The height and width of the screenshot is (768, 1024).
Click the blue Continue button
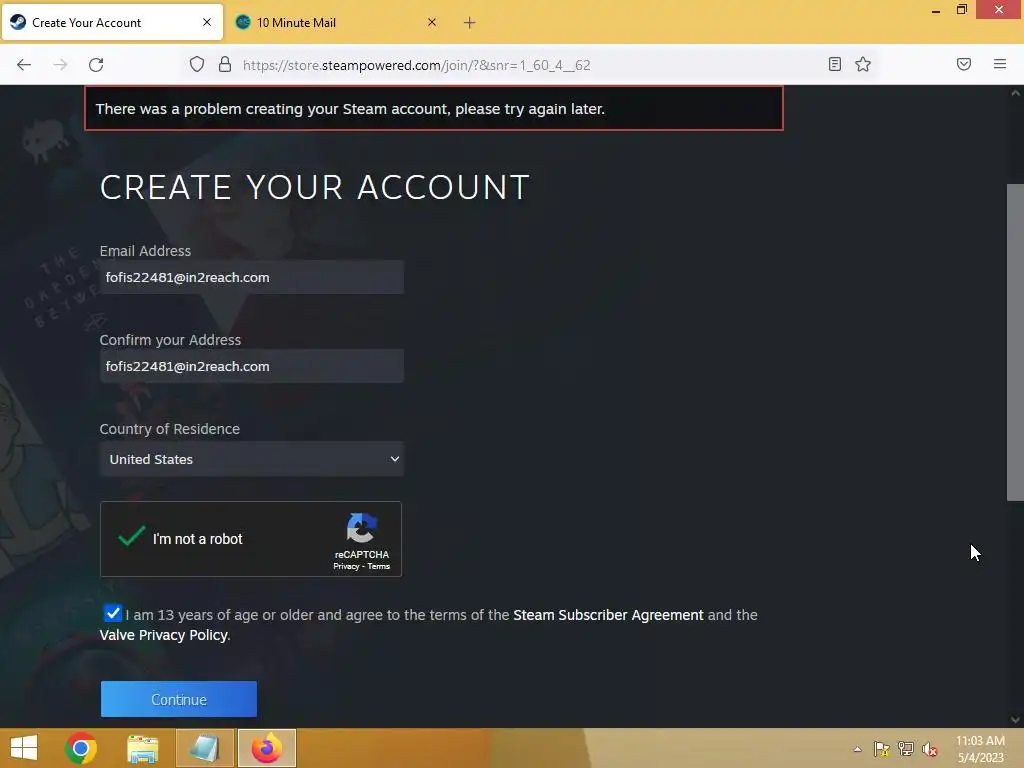(179, 699)
